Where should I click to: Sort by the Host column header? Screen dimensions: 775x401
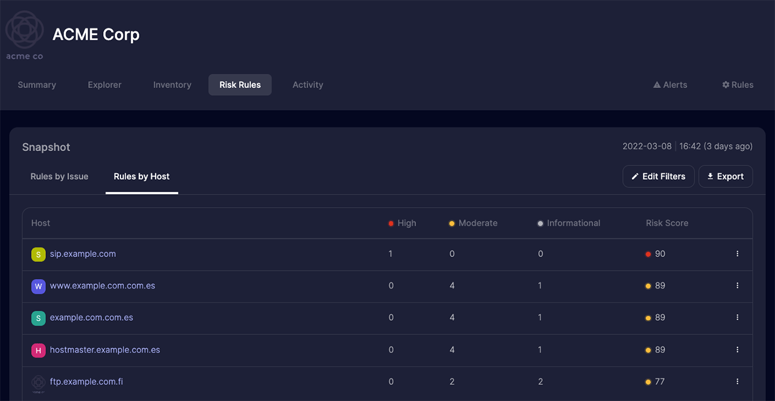41,223
